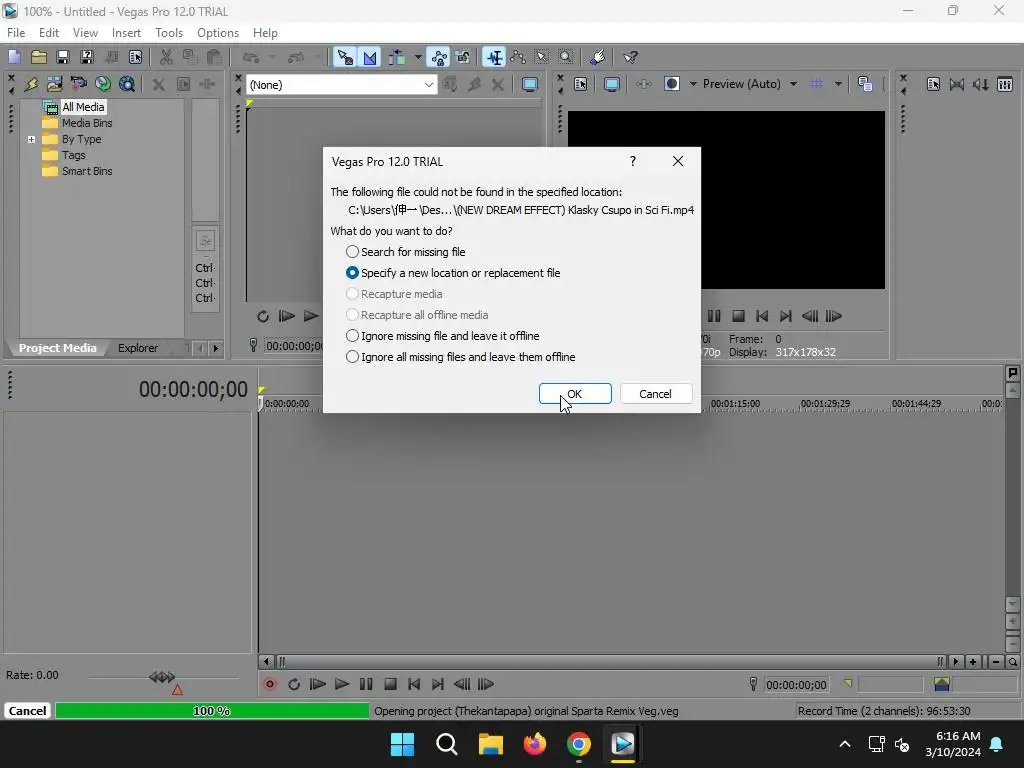This screenshot has width=1024, height=768.
Task: Toggle Lock Envelopes to Events icon
Action: [440, 57]
